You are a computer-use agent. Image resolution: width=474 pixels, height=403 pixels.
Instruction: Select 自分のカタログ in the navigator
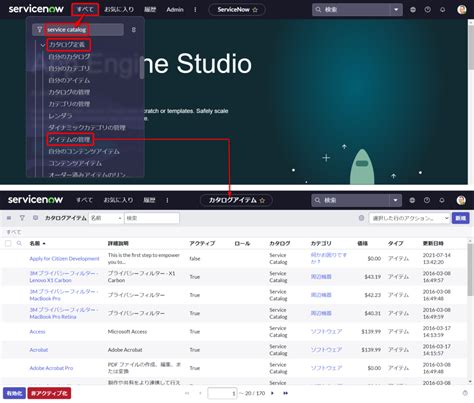click(x=69, y=57)
